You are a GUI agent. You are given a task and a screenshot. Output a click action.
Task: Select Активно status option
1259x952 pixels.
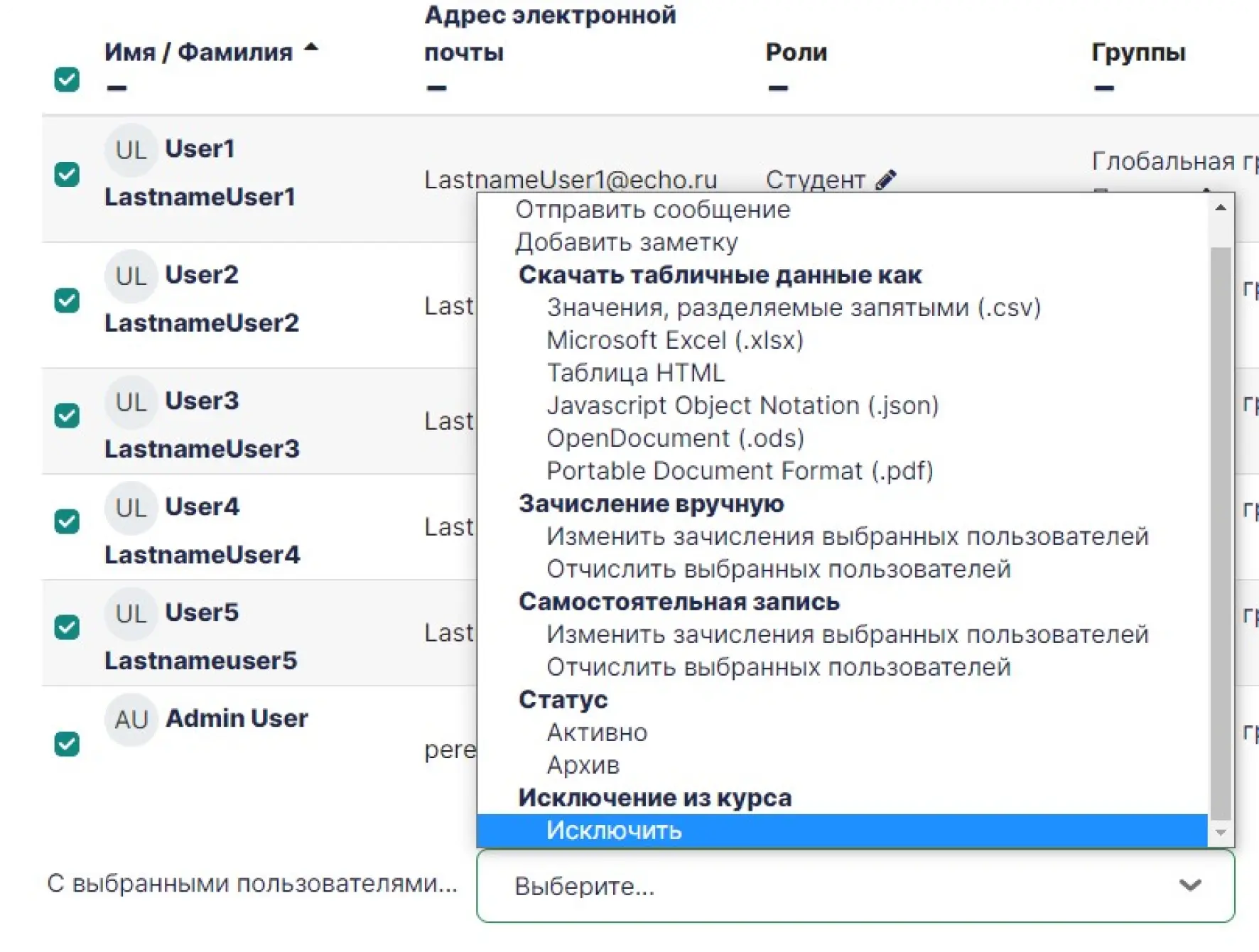842,732
